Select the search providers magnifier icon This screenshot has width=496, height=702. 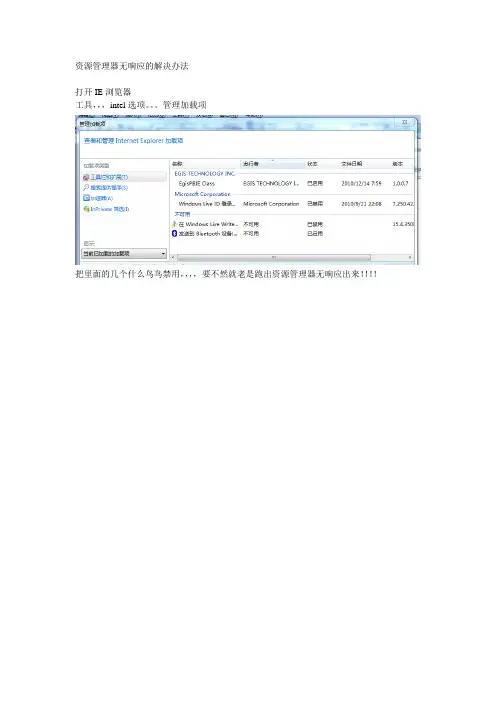click(x=86, y=188)
